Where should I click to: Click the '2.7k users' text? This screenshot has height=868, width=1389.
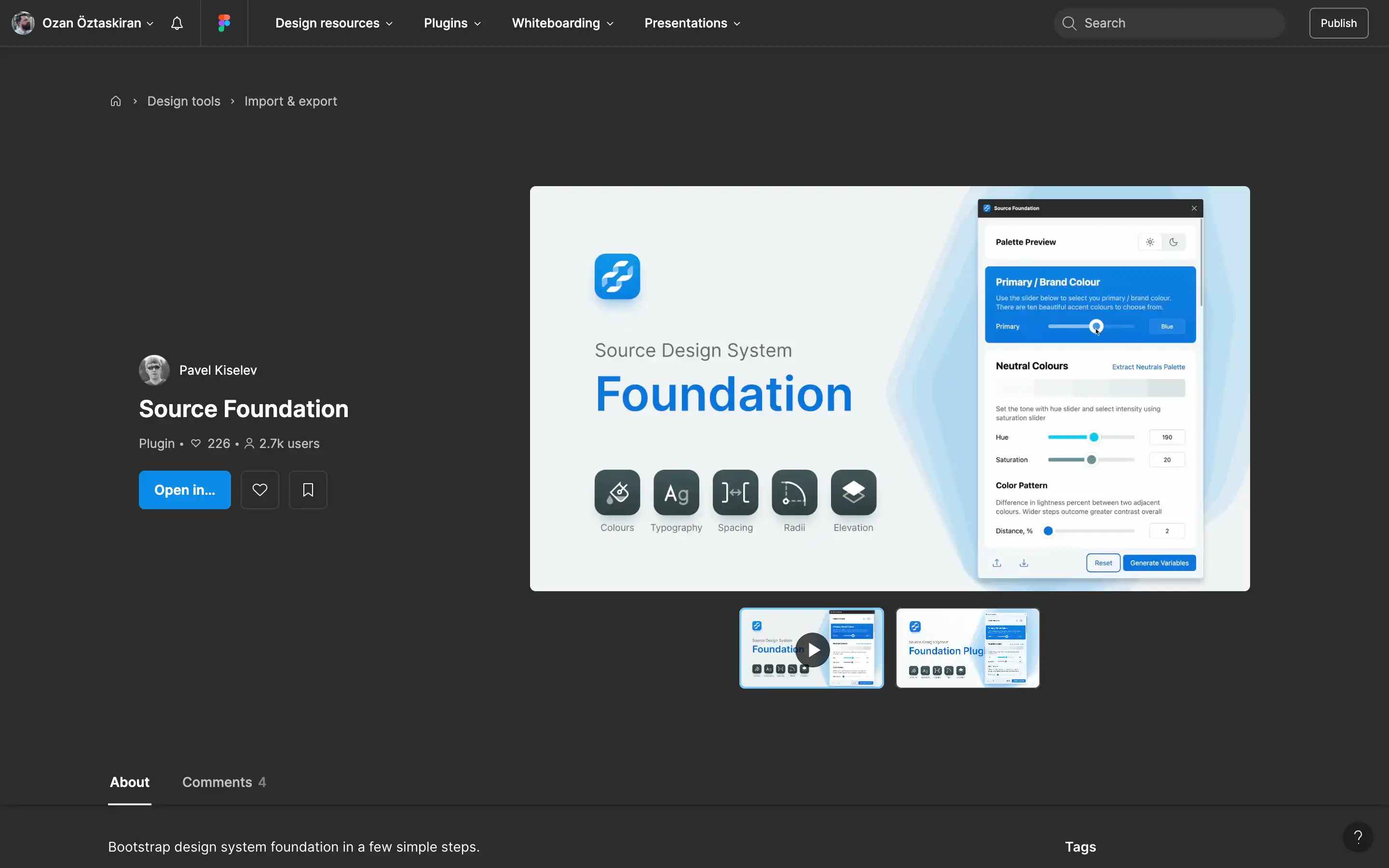[289, 443]
